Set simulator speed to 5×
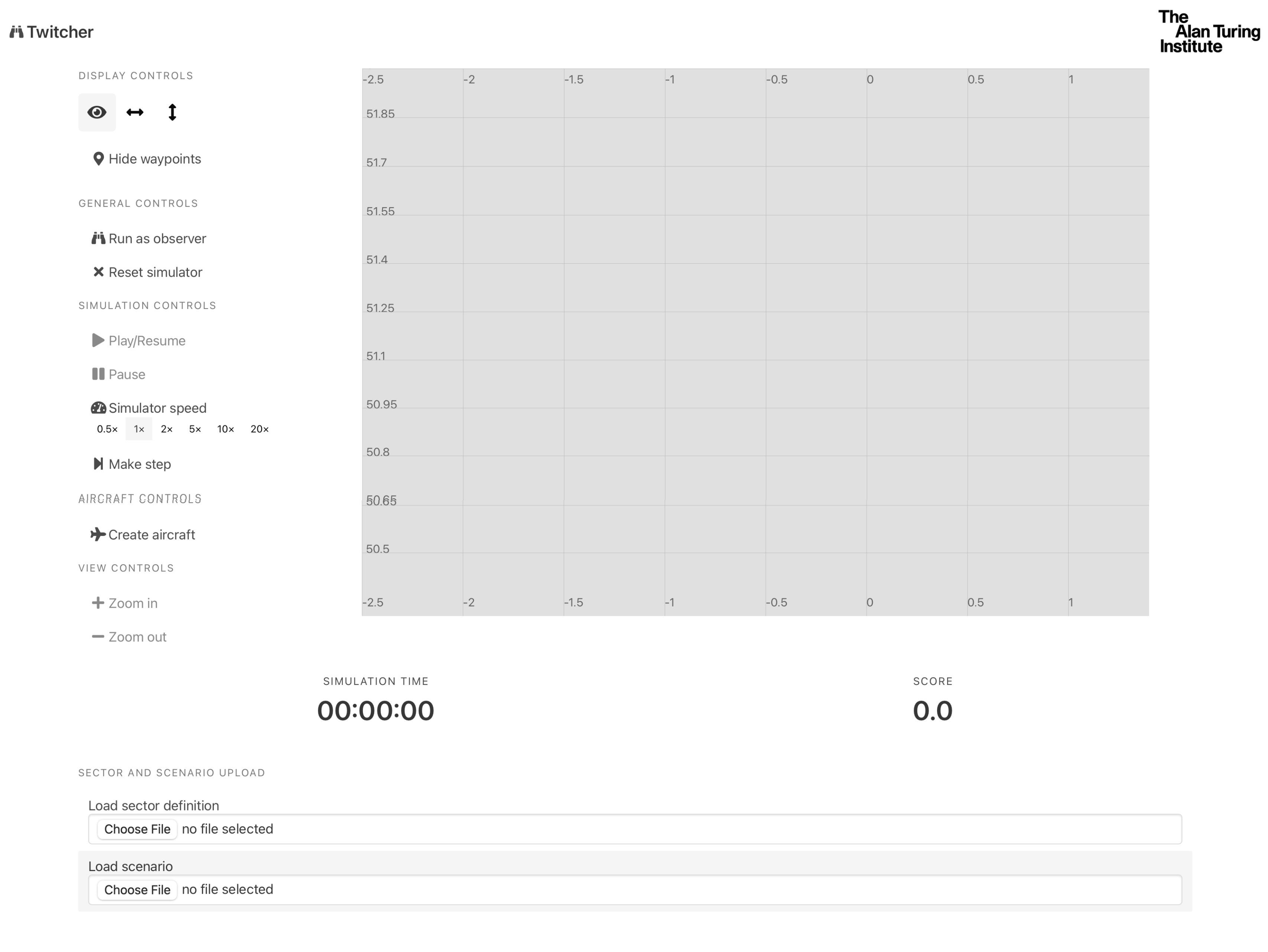 tap(195, 429)
